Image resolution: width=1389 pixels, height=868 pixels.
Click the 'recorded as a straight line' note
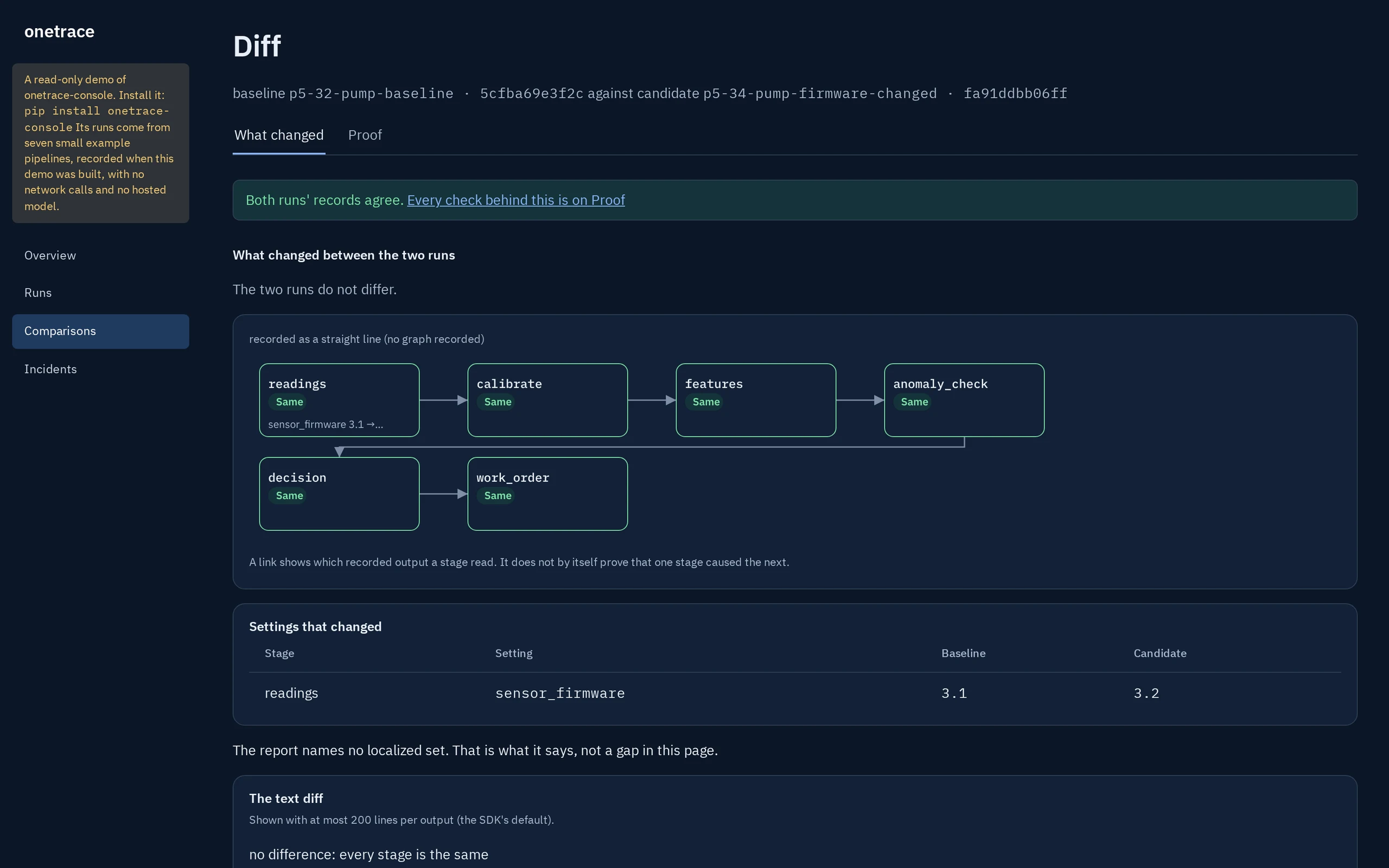(366, 339)
